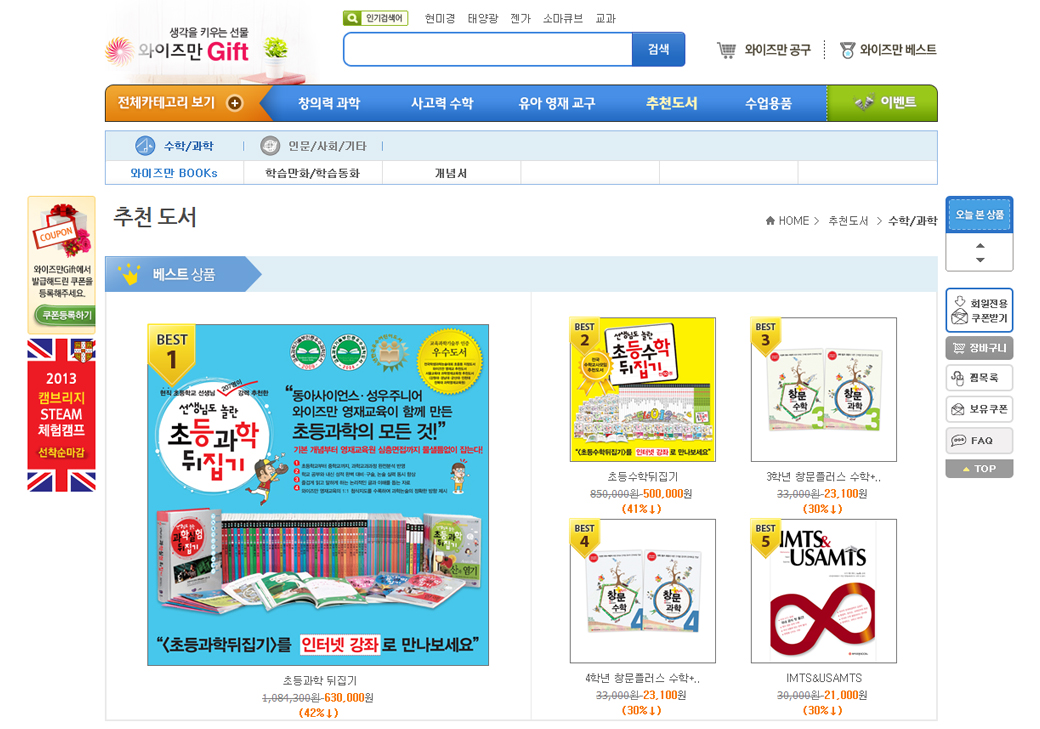The width and height of the screenshot is (1040, 729).
Task: Focus the main search input field
Action: coord(488,50)
